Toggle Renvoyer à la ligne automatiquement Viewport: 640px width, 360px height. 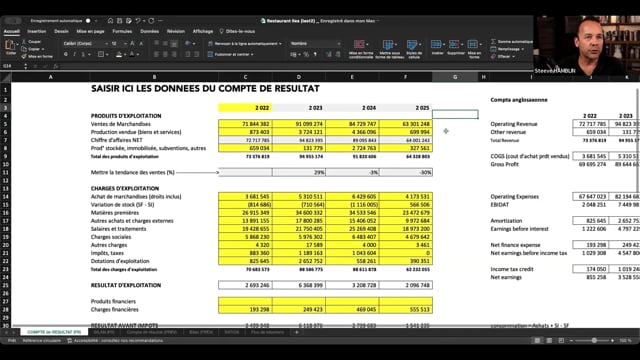point(244,44)
